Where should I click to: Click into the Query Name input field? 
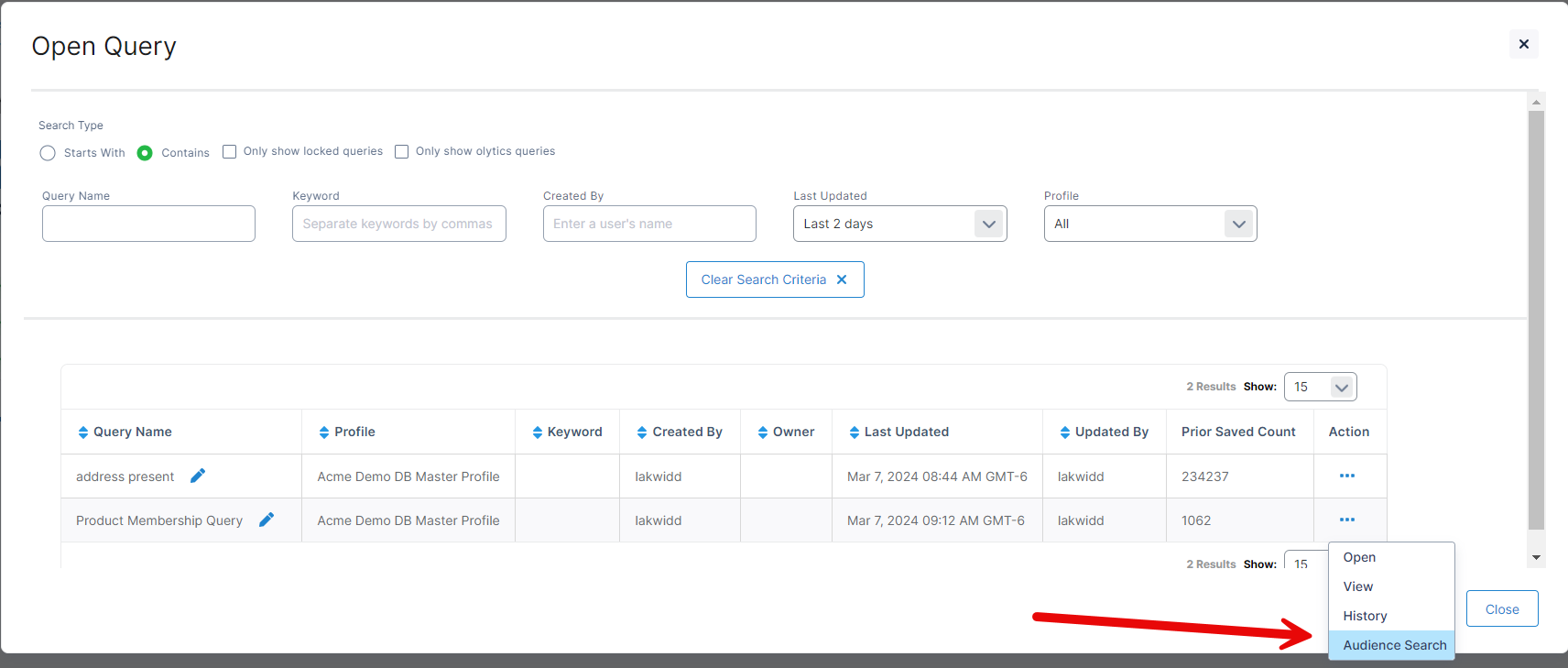click(148, 224)
